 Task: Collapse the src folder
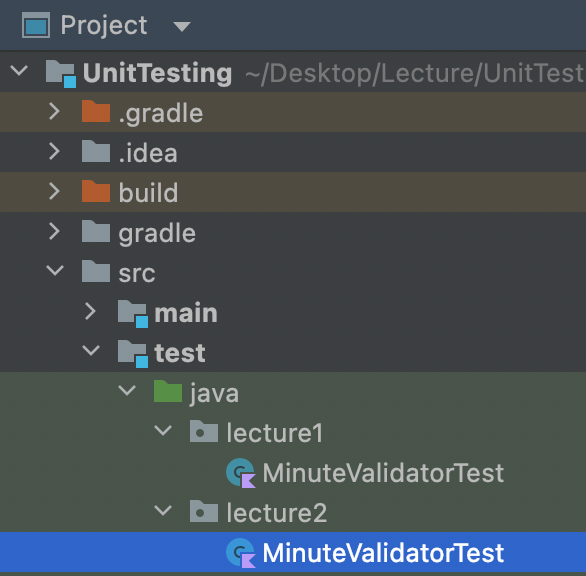[x=55, y=270]
